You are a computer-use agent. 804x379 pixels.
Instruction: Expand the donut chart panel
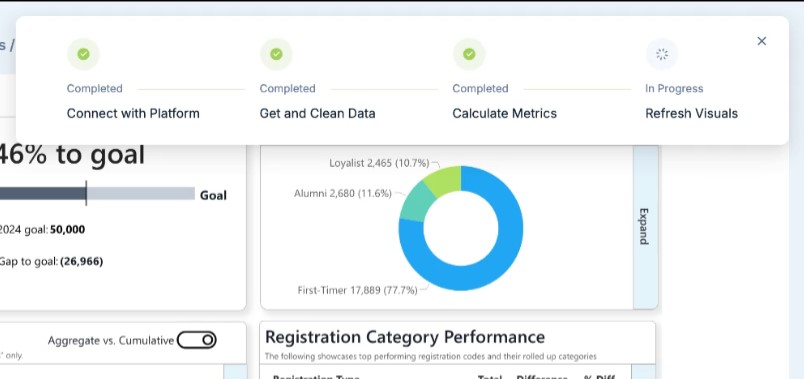coord(645,226)
